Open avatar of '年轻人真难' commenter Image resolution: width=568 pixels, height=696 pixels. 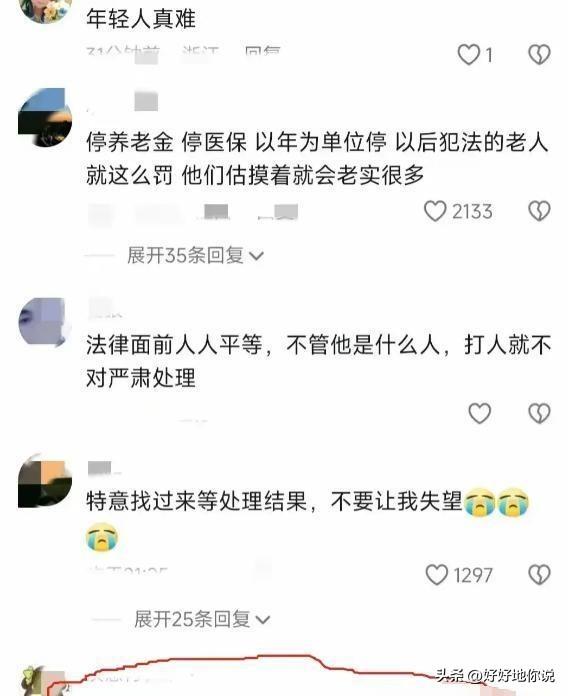(x=45, y=11)
